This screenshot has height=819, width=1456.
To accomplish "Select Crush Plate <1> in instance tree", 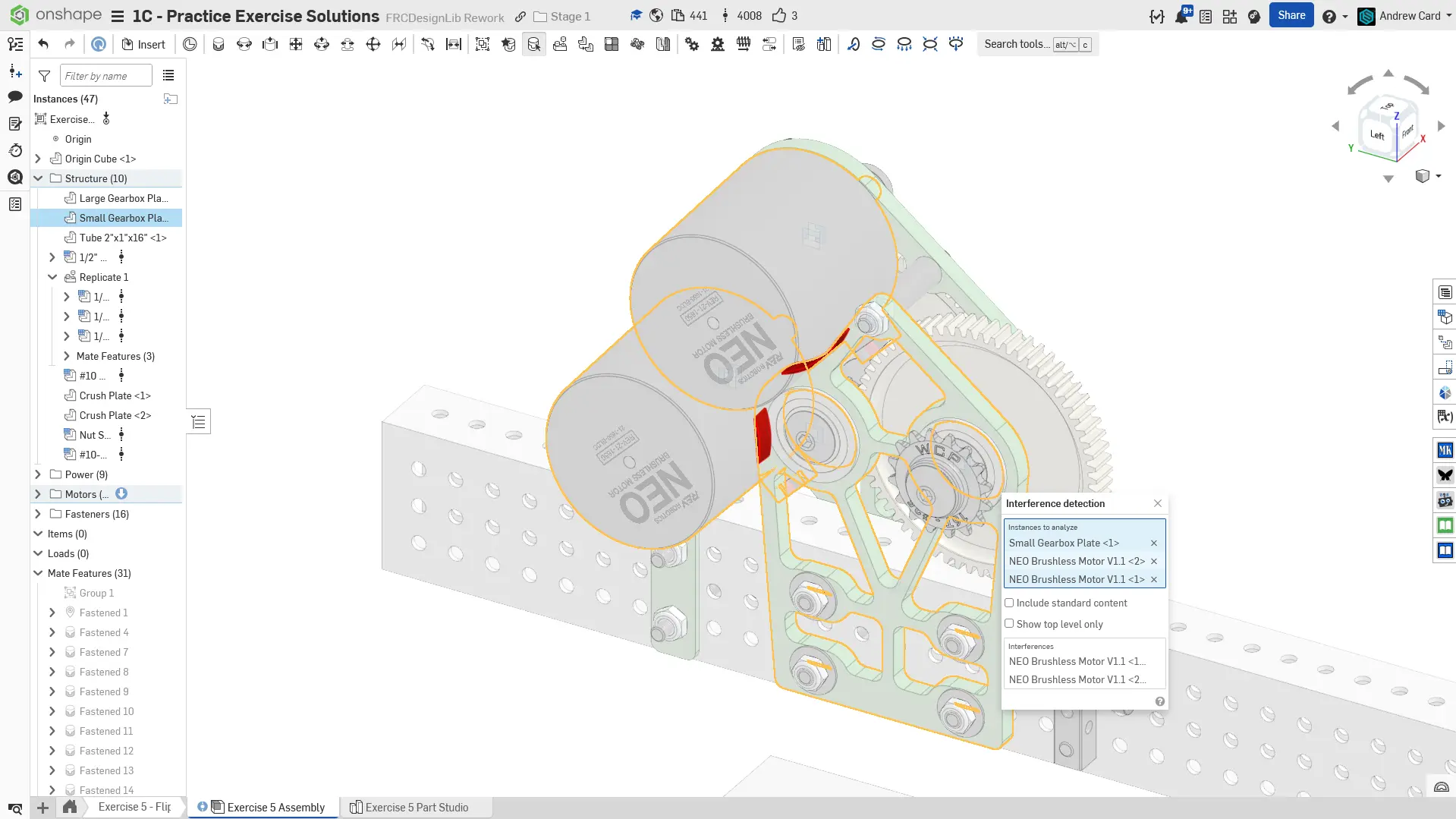I will (x=115, y=395).
